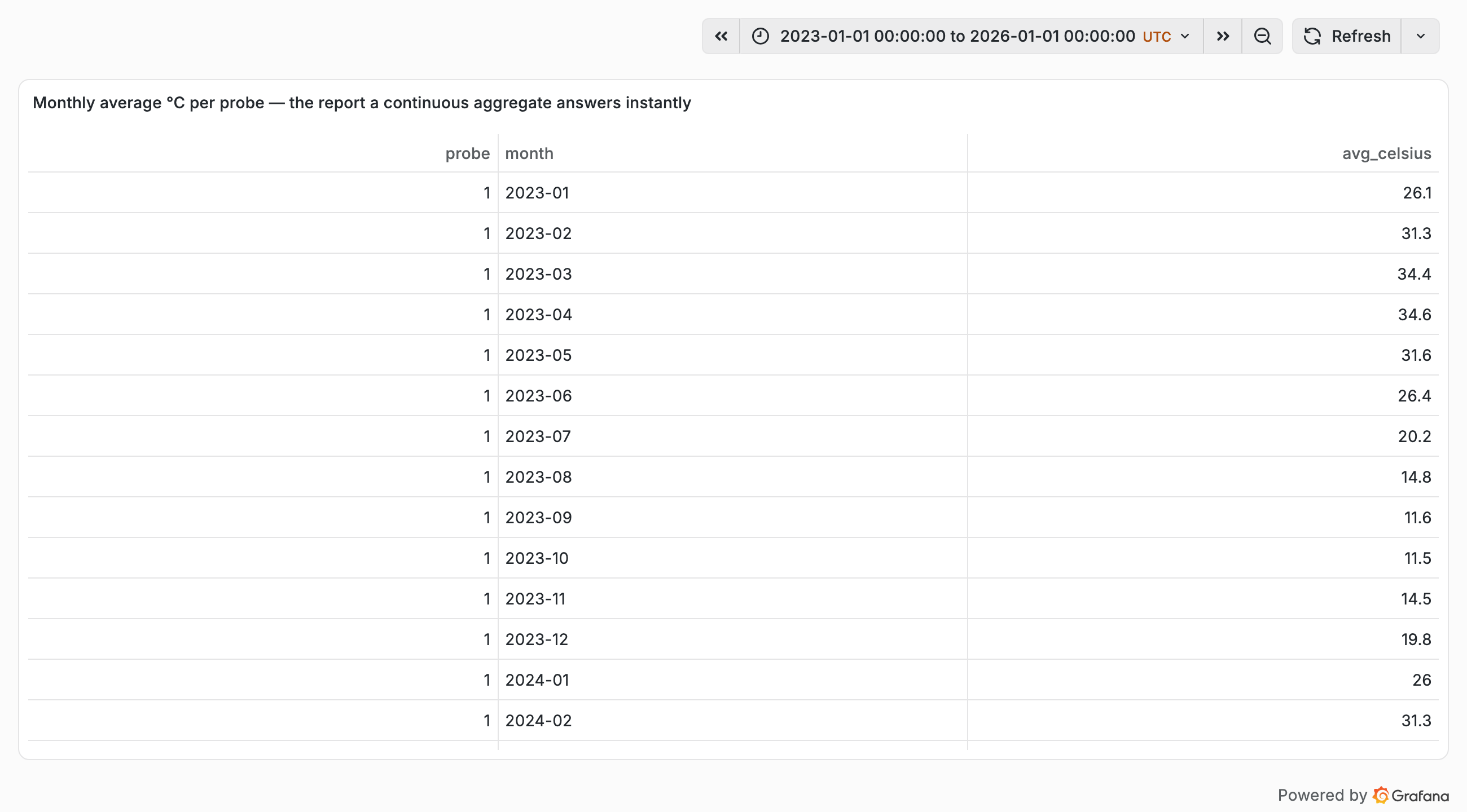Select month cell 2024-01
This screenshot has height=812, width=1467.
(537, 680)
